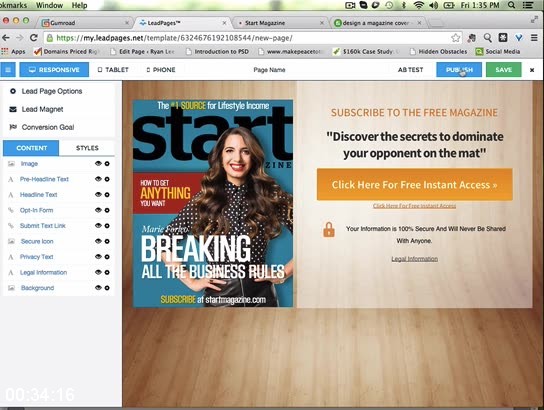Click the AB TEST button
This screenshot has width=544, height=410.
410,70
